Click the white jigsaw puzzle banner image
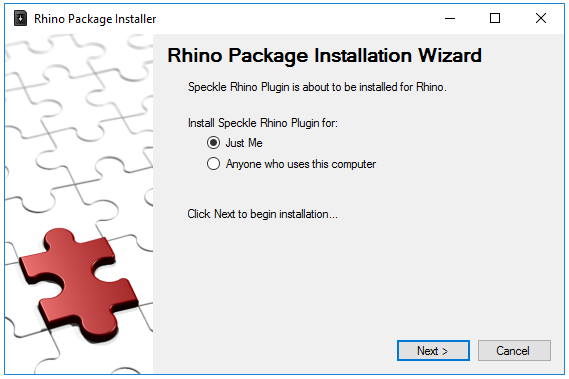569x379 pixels. [x=79, y=204]
